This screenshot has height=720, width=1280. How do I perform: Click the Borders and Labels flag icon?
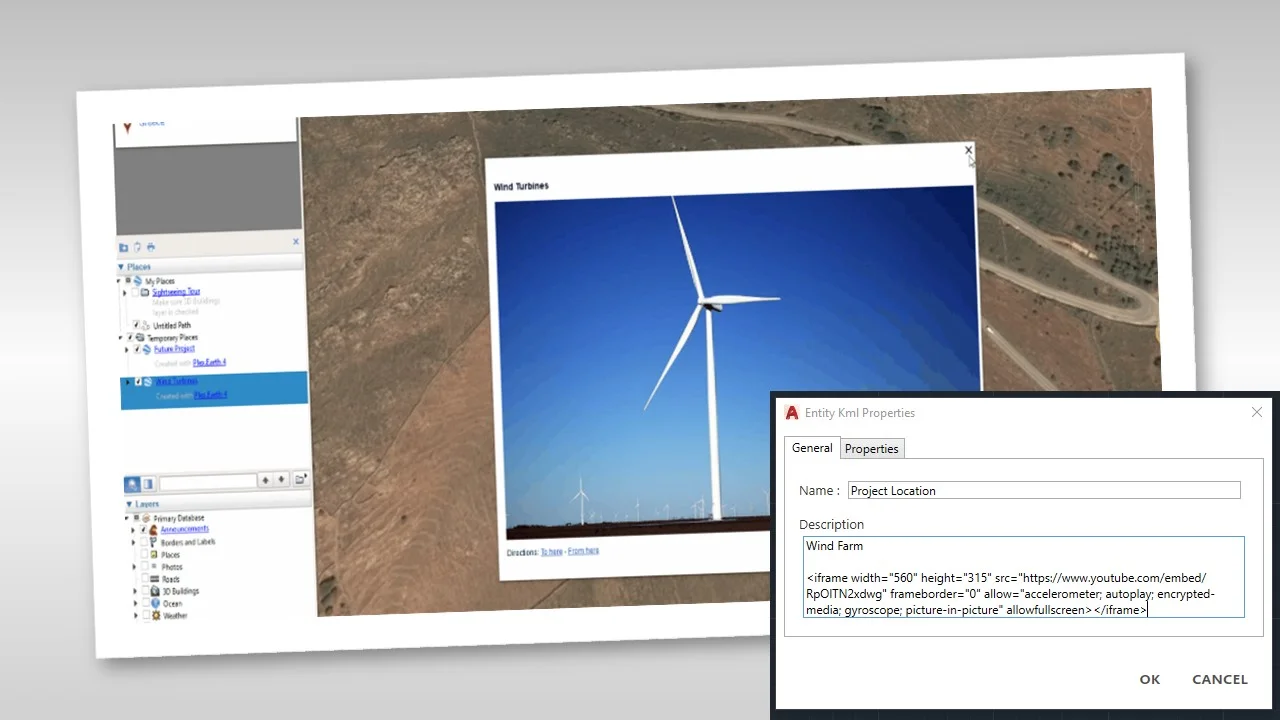pyautogui.click(x=153, y=542)
